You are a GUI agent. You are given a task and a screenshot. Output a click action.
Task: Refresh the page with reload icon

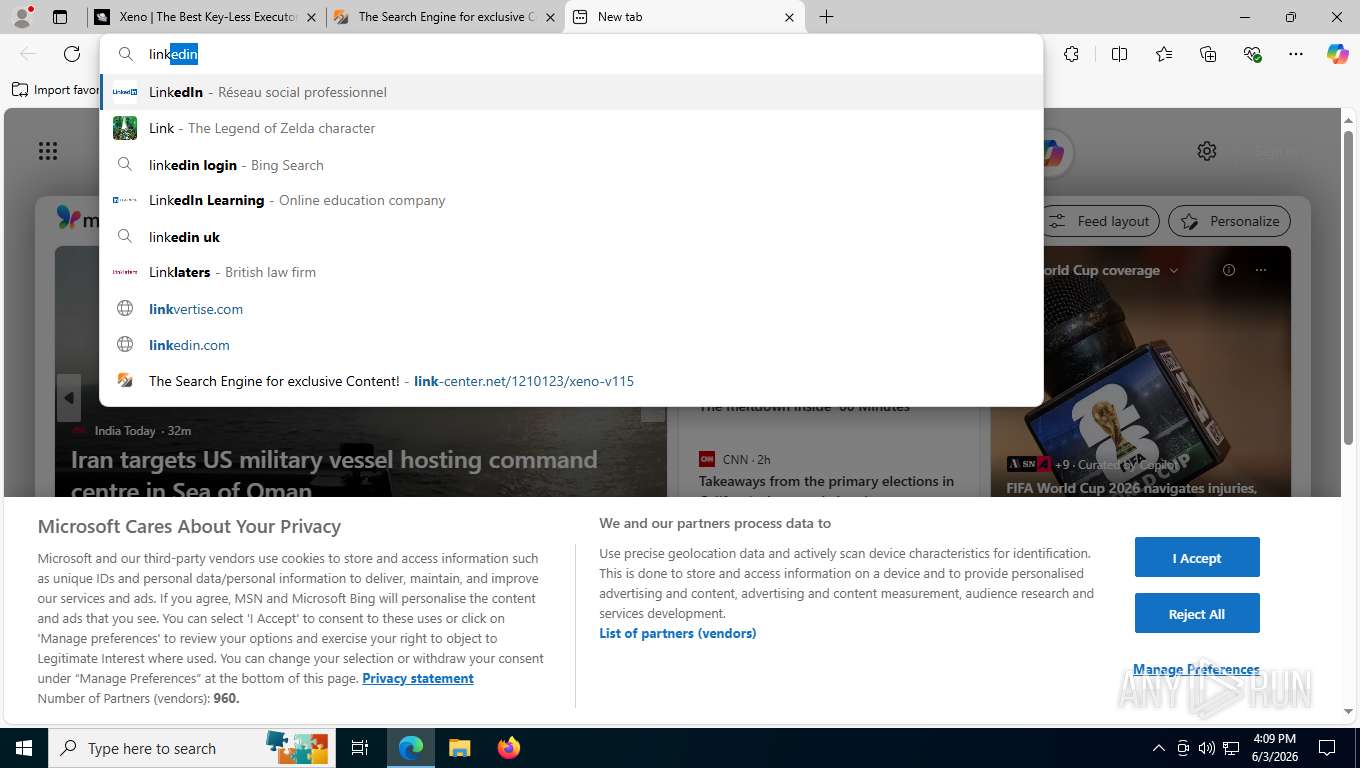coord(72,54)
